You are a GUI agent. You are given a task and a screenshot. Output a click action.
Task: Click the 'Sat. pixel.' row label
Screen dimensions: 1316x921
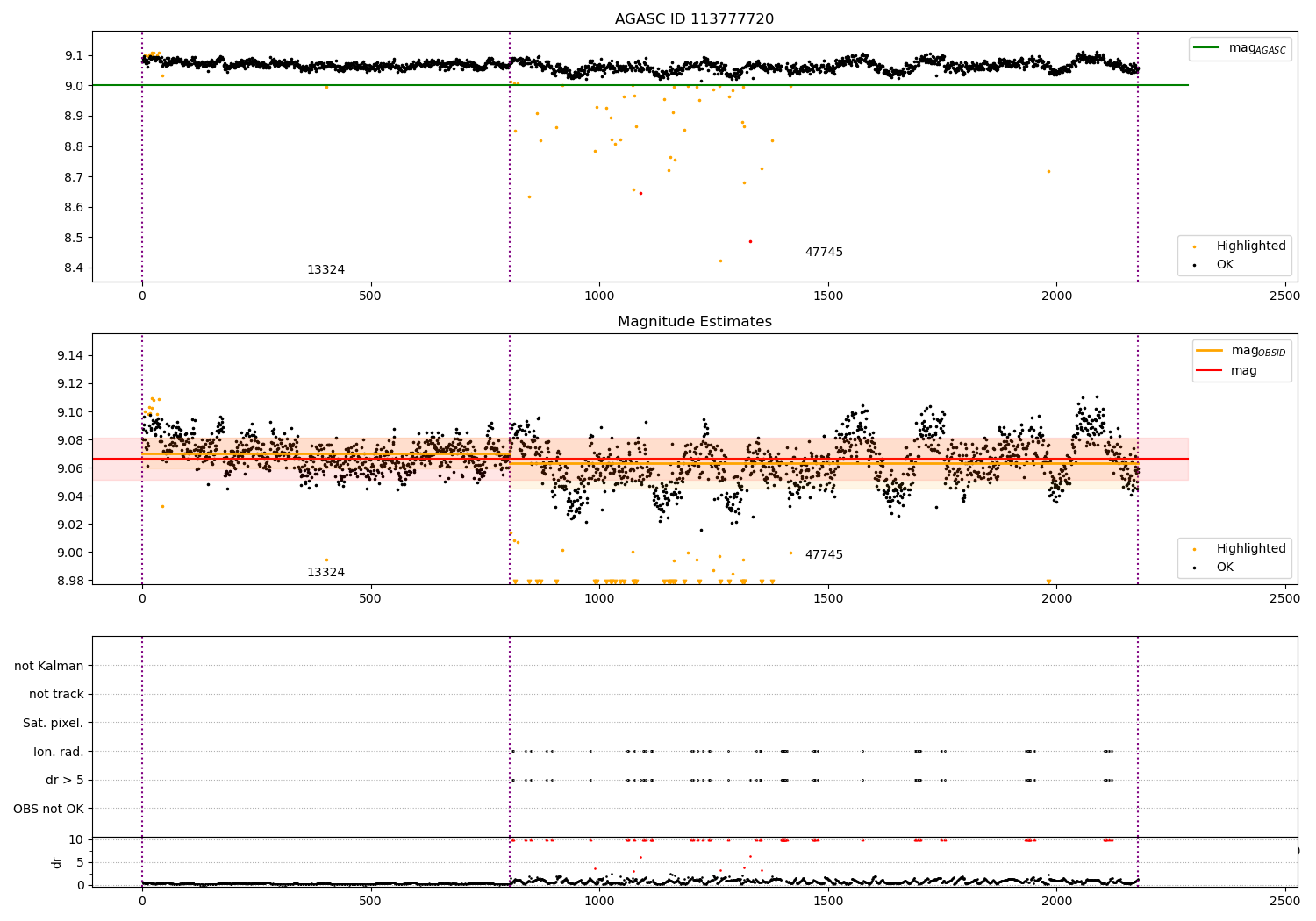pyautogui.click(x=54, y=723)
